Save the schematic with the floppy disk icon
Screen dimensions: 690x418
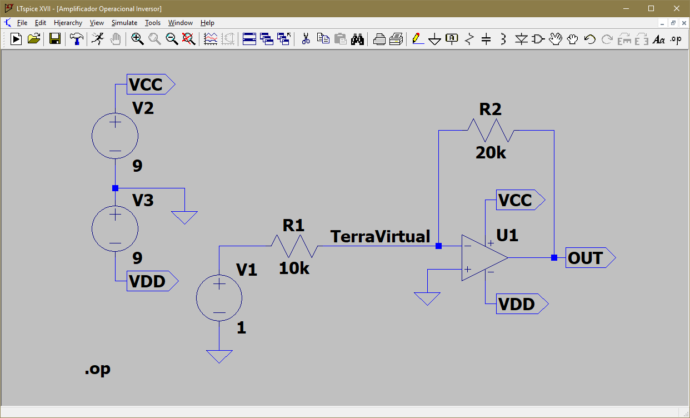coord(55,39)
